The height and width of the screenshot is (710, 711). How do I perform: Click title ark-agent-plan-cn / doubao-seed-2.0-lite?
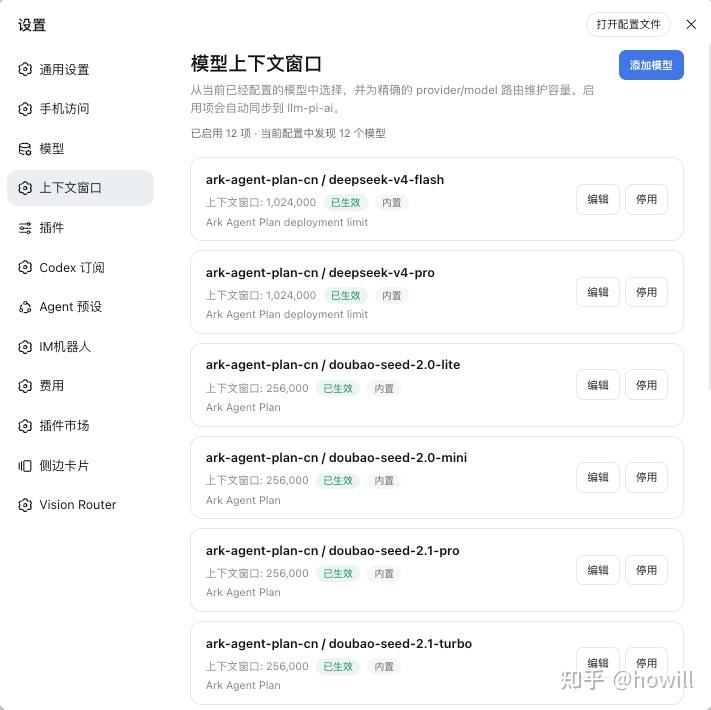[x=333, y=365]
